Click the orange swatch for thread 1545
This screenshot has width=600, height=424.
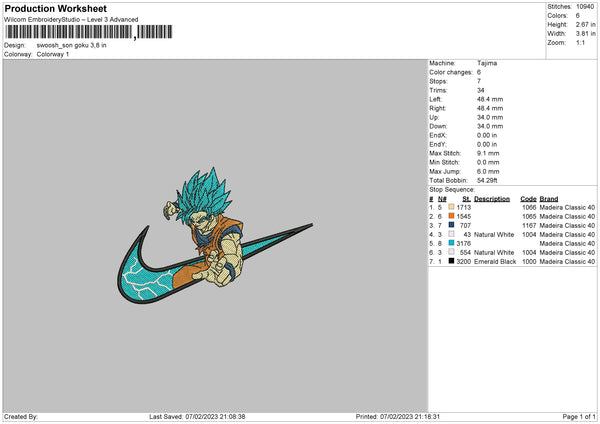point(451,216)
